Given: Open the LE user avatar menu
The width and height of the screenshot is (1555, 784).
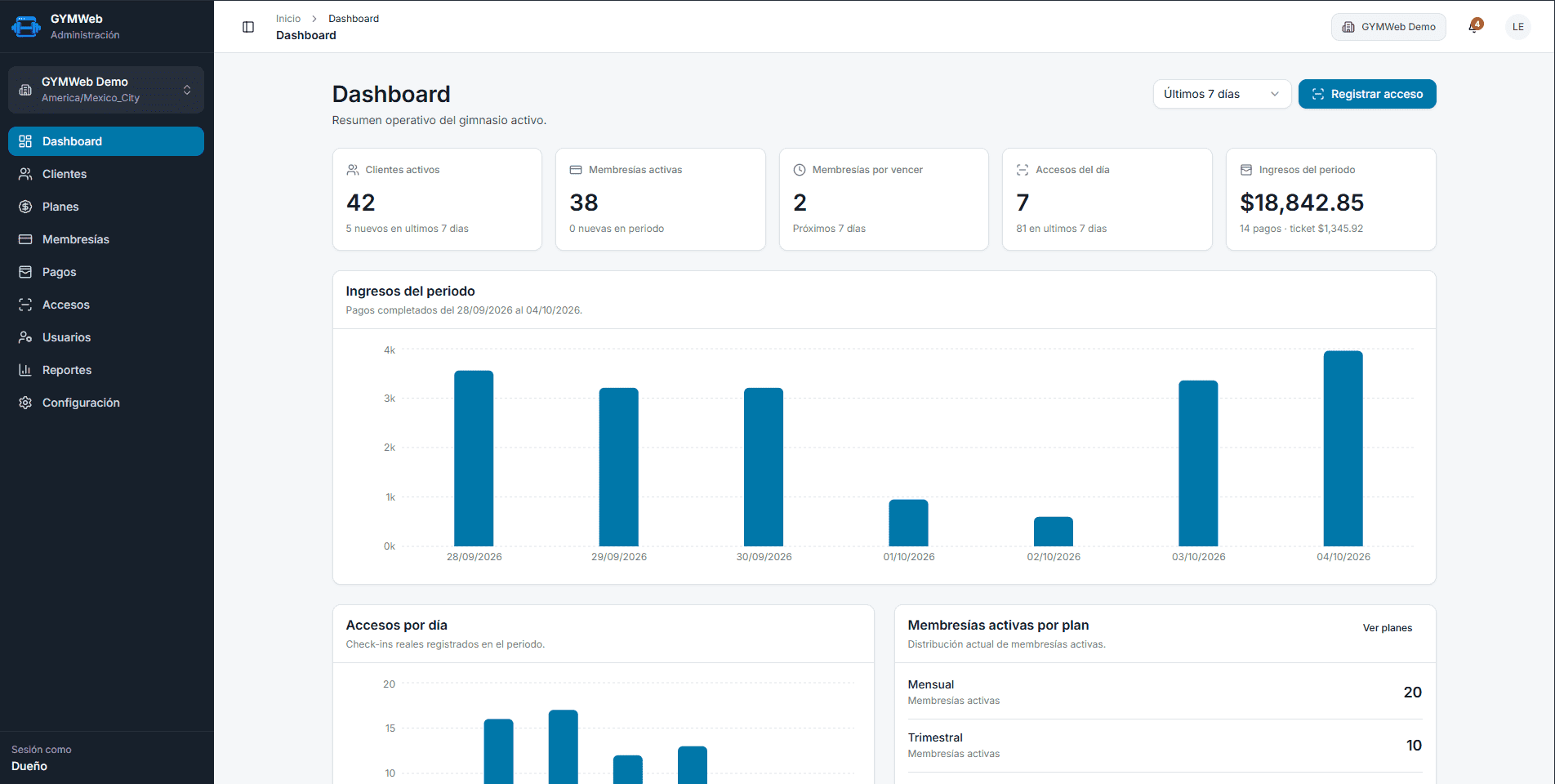Looking at the screenshot, I should (1518, 27).
